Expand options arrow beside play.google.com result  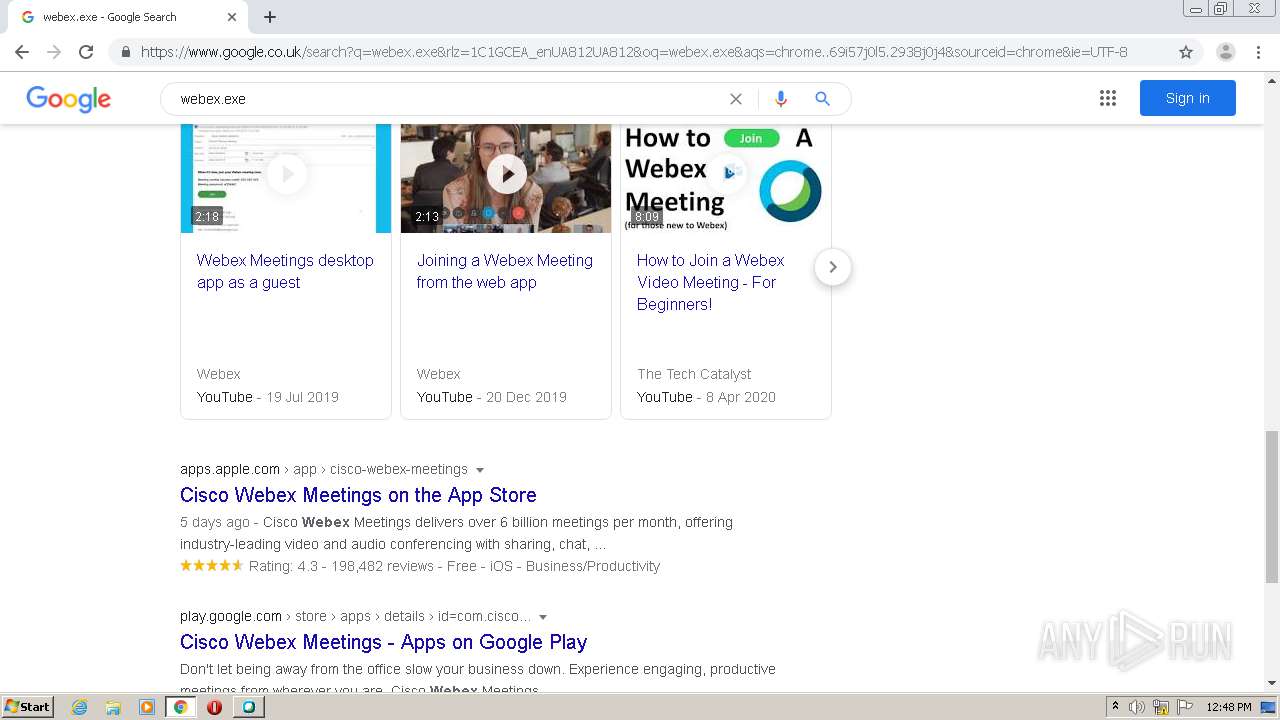tap(543, 617)
